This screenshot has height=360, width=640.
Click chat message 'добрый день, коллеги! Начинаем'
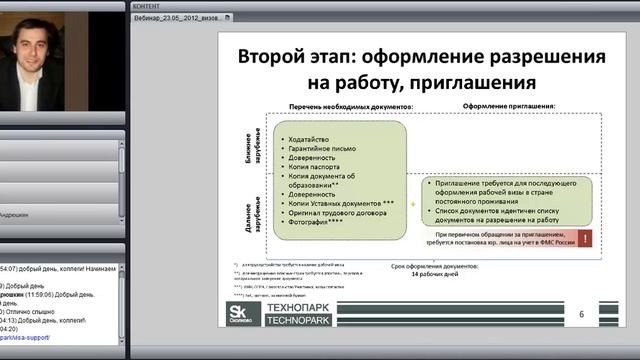click(67, 269)
